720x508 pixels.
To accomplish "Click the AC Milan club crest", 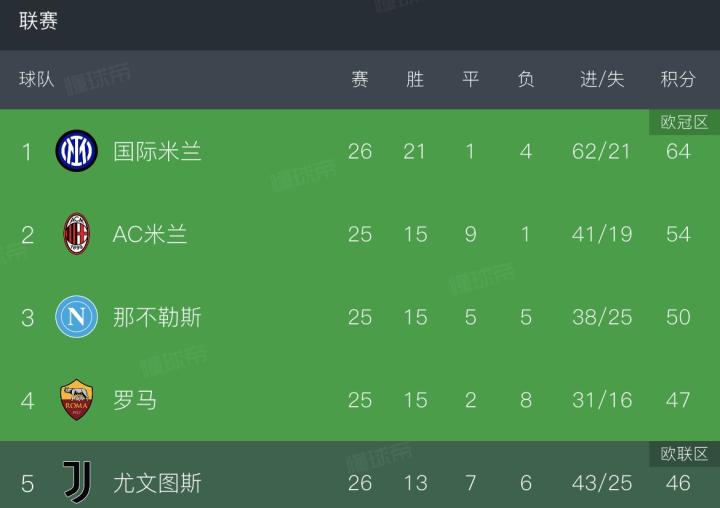I will 77,234.
